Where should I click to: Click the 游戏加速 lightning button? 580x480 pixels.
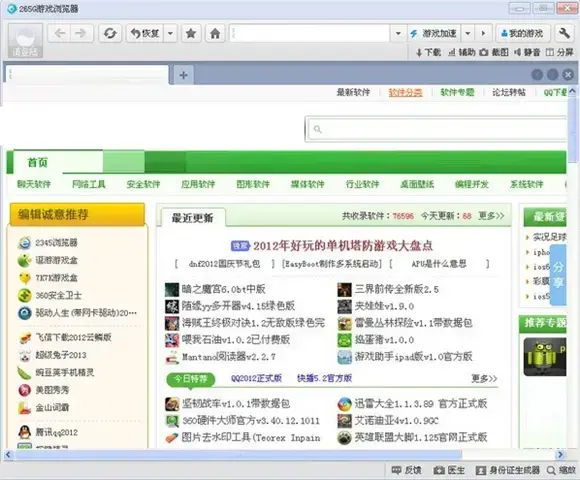click(x=434, y=34)
